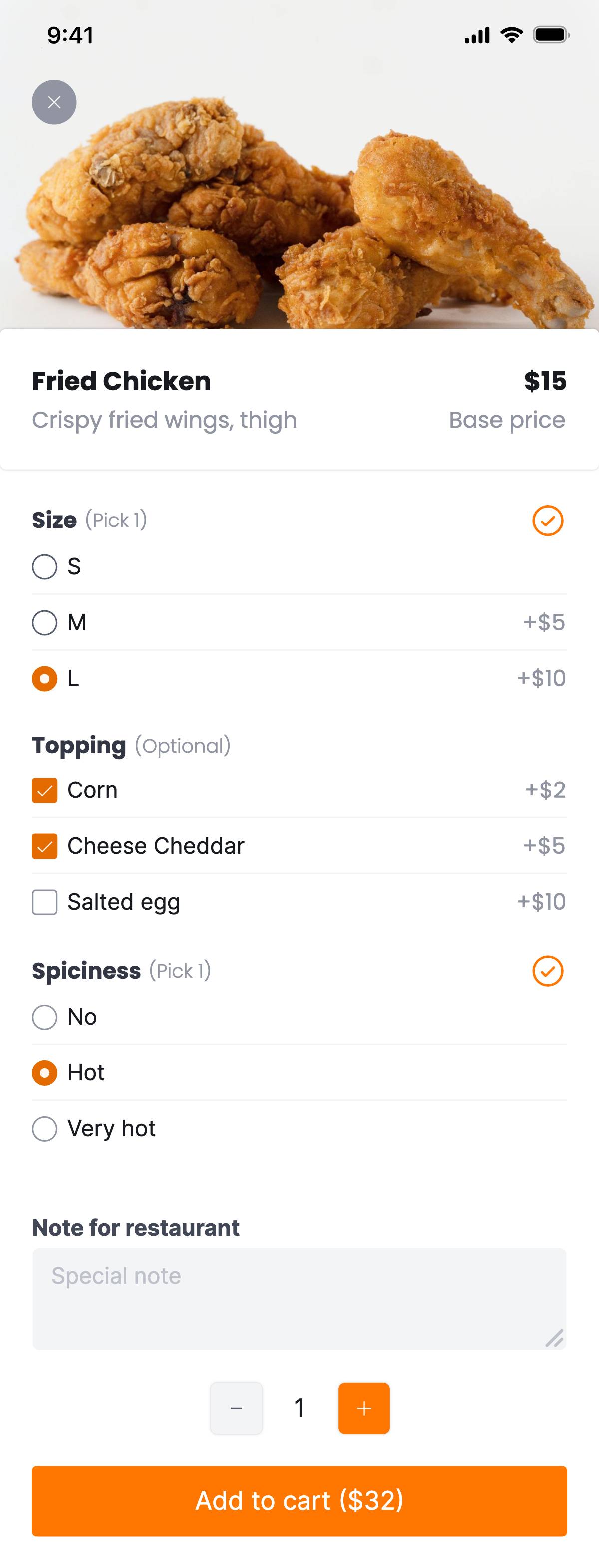The image size is (599, 1568).
Task: Tap the Spiciness section checkmark icon
Action: (547, 971)
